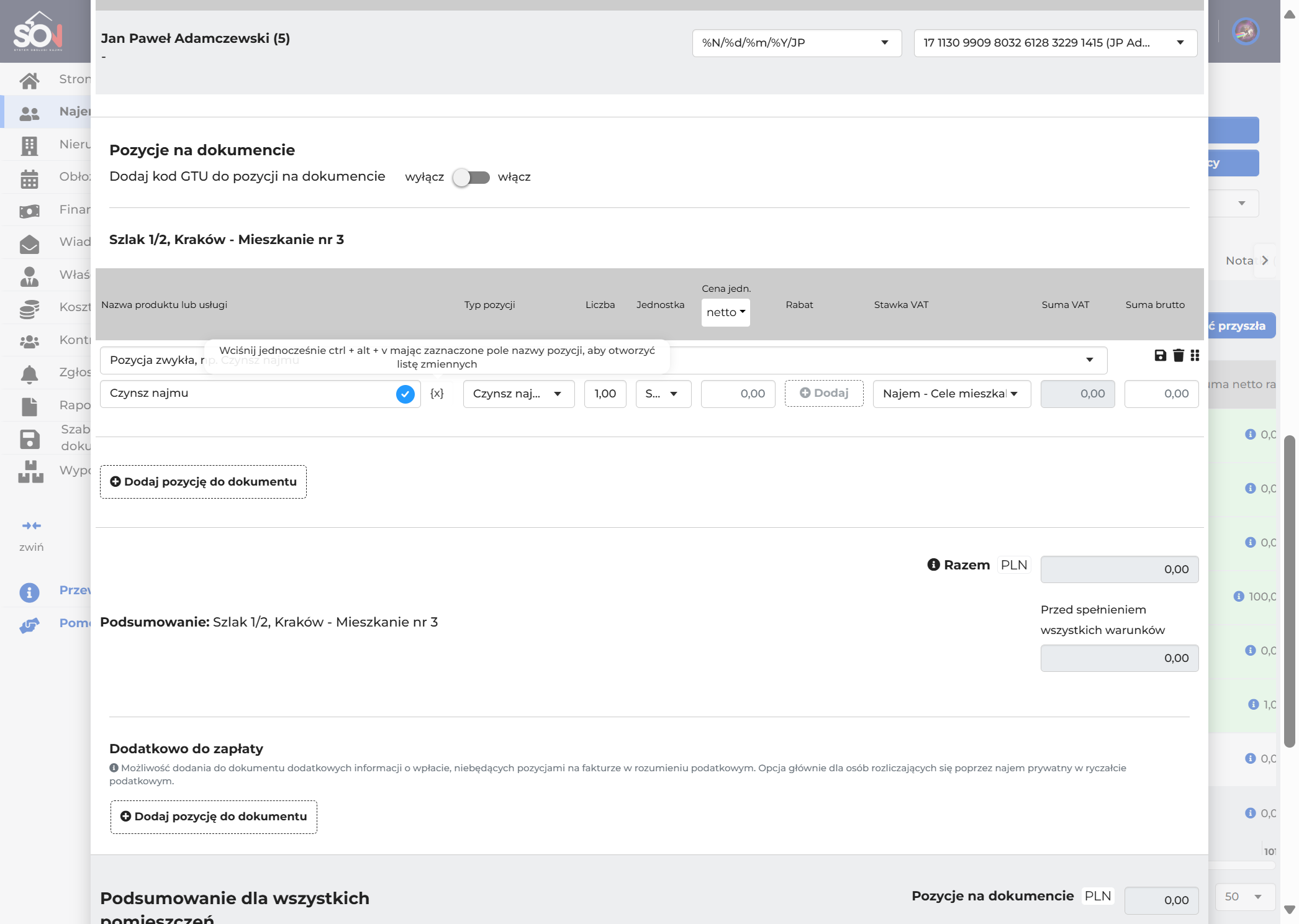The height and width of the screenshot is (924, 1299).
Task: Click the bell notifications icon
Action: (29, 374)
